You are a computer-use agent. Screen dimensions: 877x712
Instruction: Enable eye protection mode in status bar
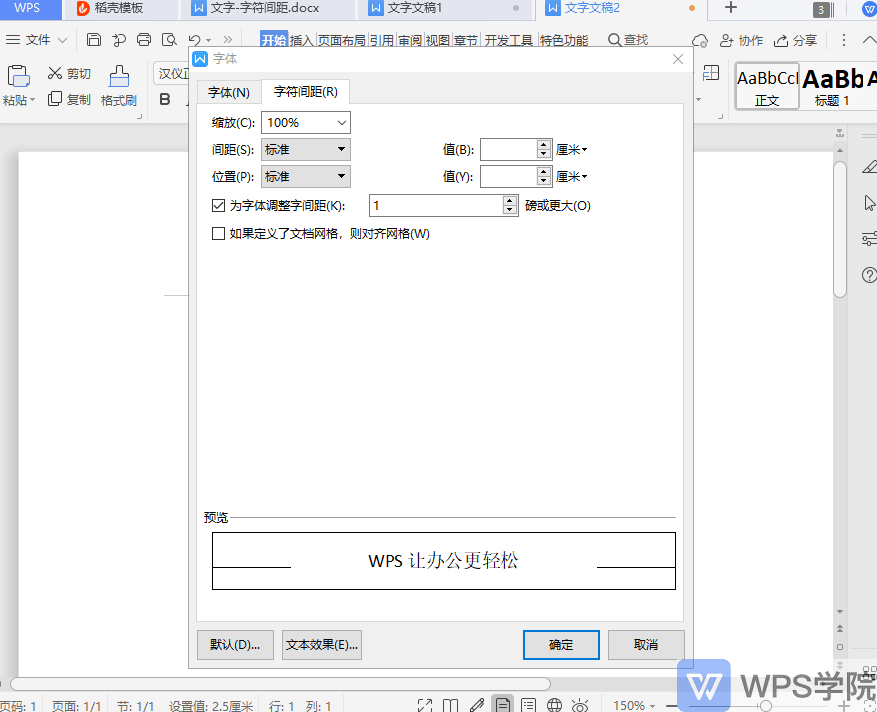point(578,703)
